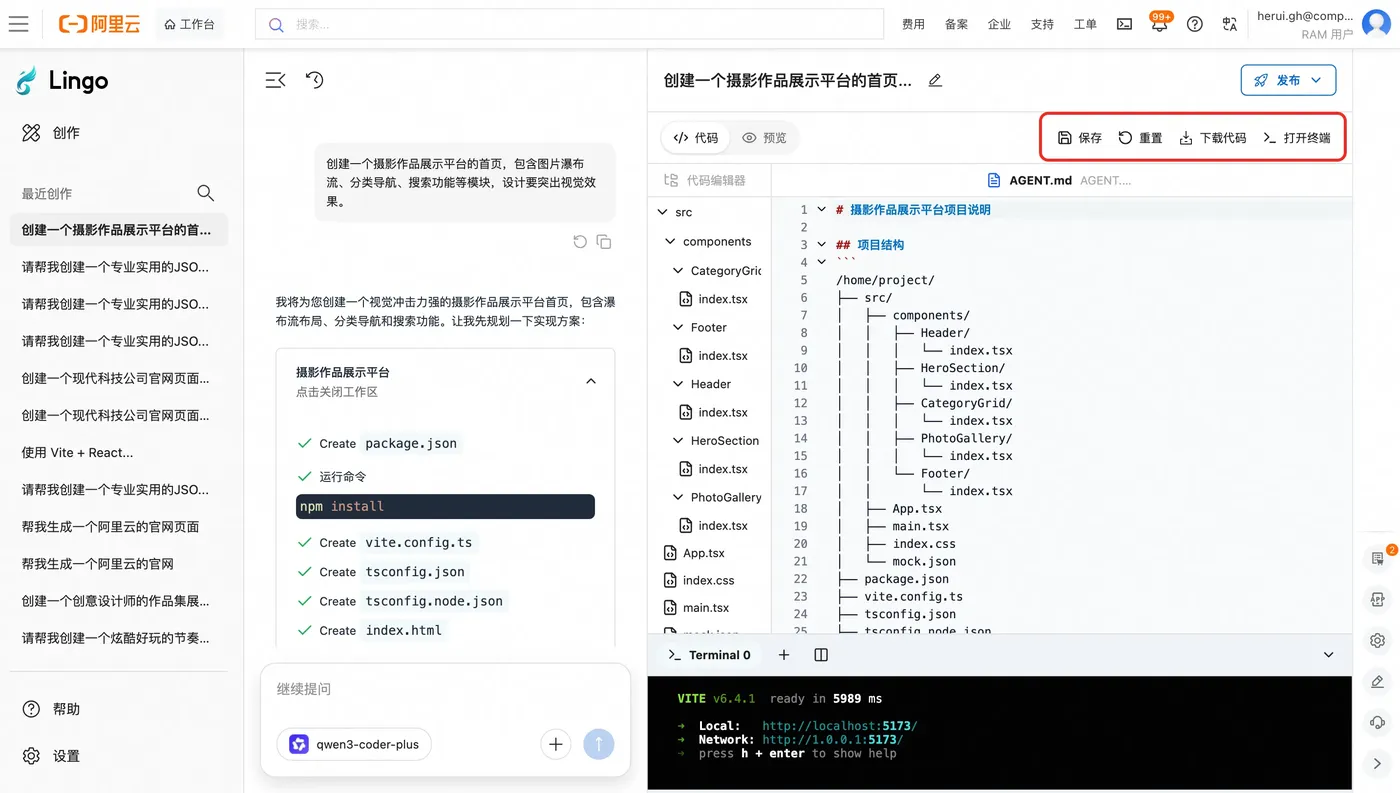Open the 备案 menu

click(x=956, y=24)
